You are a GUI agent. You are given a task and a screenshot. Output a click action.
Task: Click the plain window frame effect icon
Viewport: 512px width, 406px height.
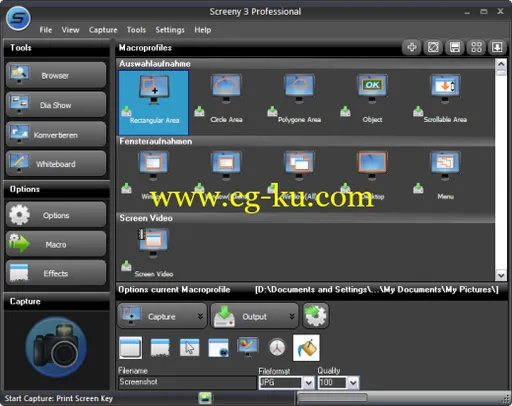point(130,348)
